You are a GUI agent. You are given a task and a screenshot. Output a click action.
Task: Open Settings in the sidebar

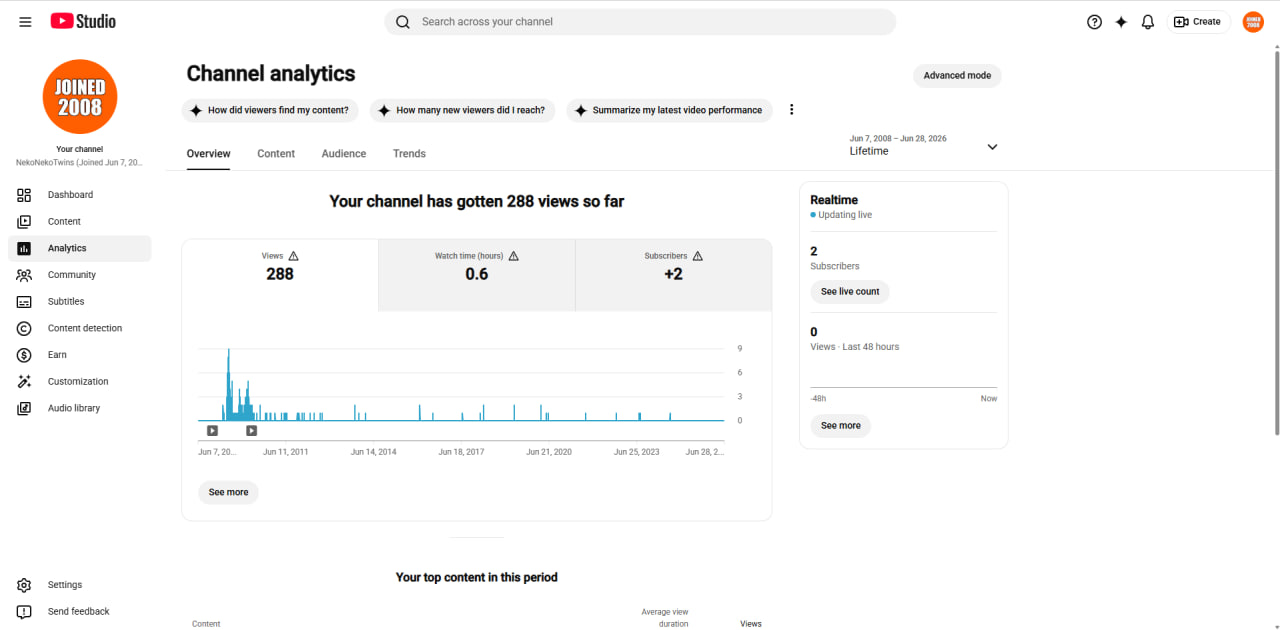point(80,585)
